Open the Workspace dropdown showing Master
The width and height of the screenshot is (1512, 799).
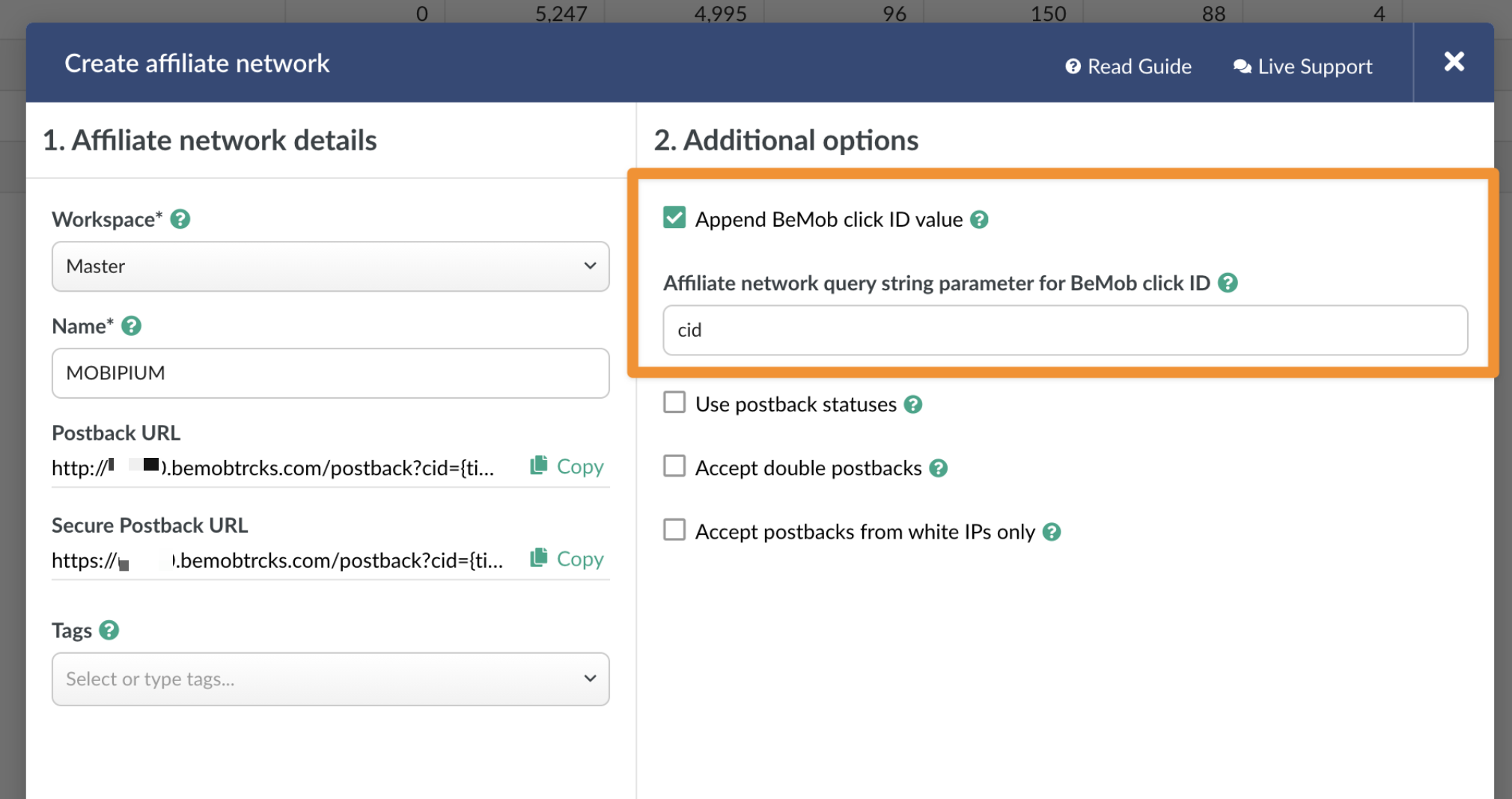pos(330,266)
